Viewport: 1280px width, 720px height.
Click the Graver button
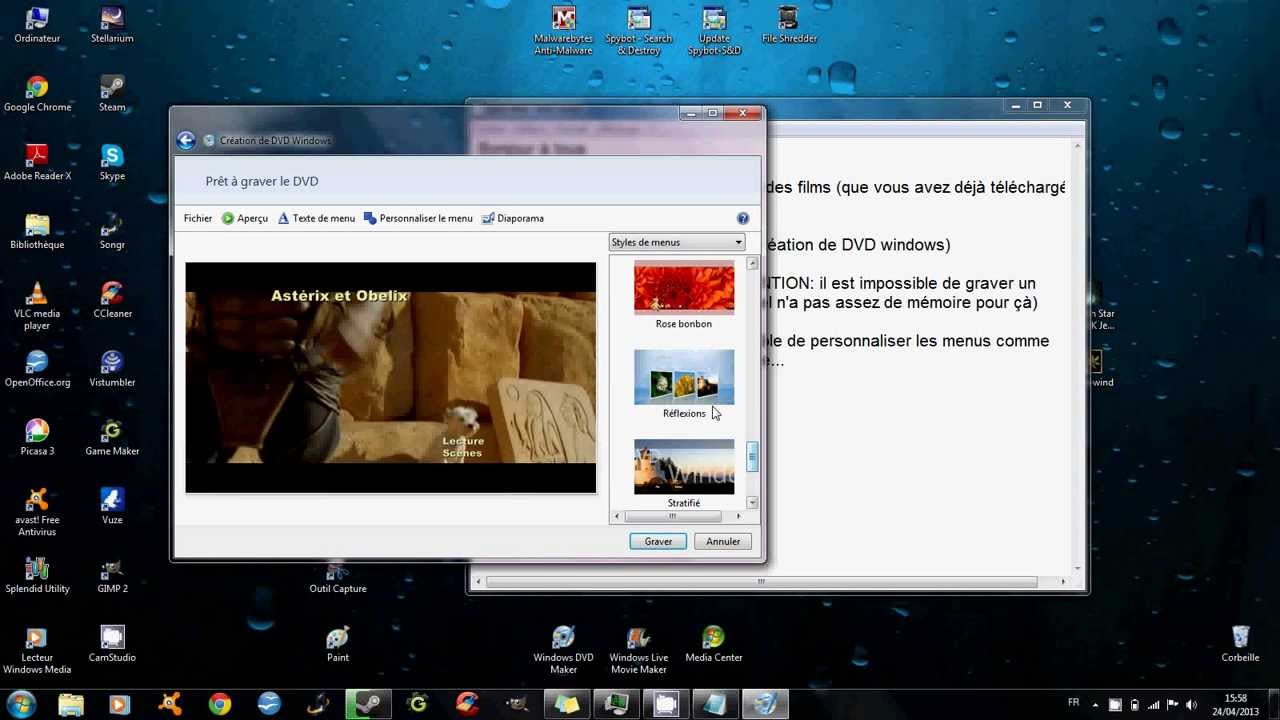pos(658,541)
